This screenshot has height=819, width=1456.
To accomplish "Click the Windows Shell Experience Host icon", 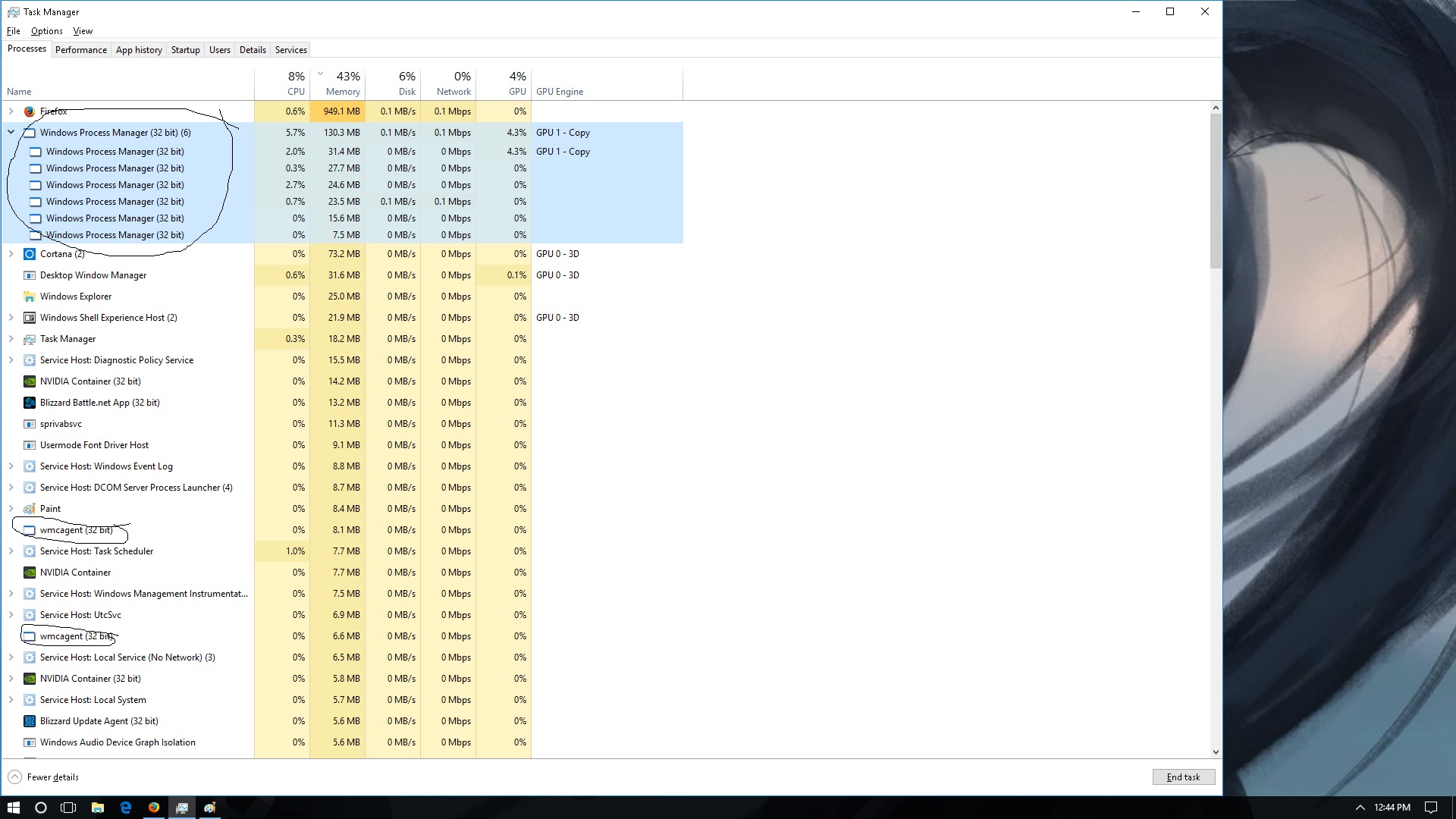I will 30,317.
